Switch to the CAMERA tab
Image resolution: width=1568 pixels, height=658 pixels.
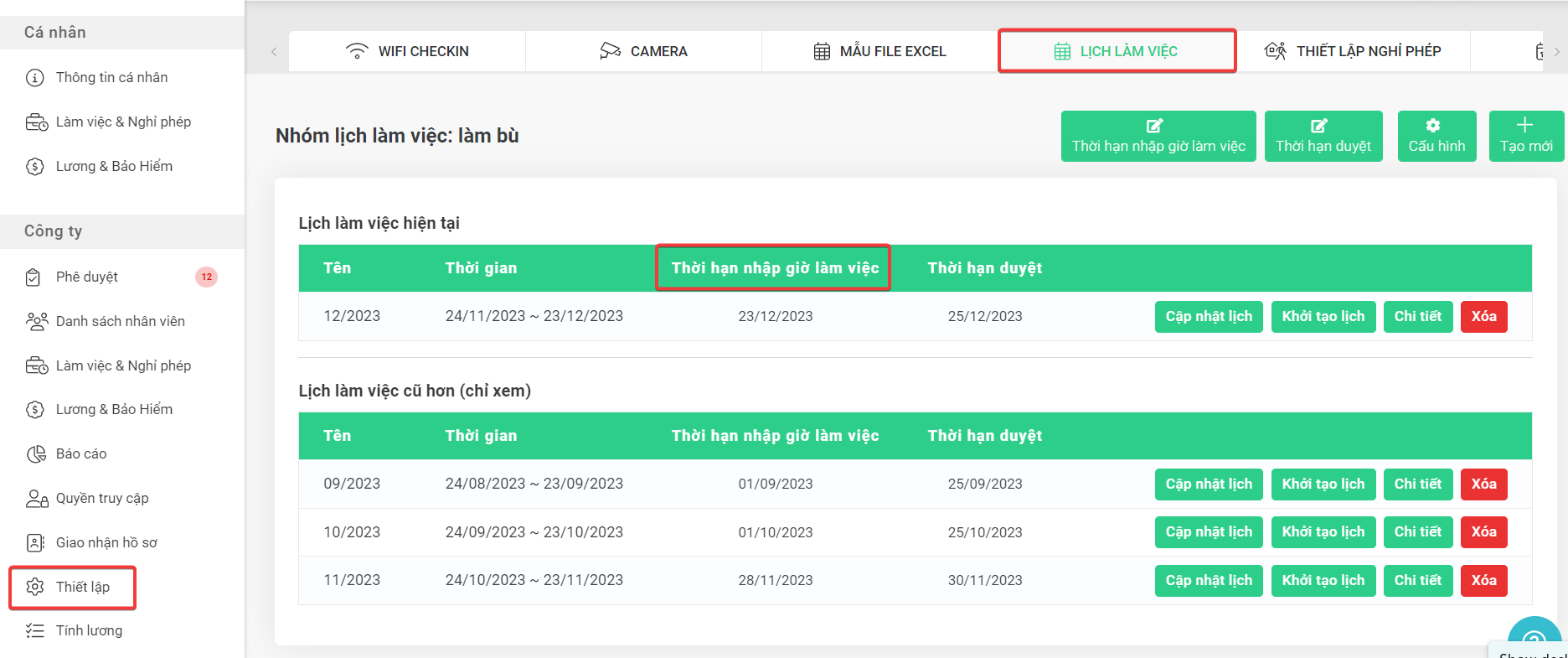(x=643, y=51)
